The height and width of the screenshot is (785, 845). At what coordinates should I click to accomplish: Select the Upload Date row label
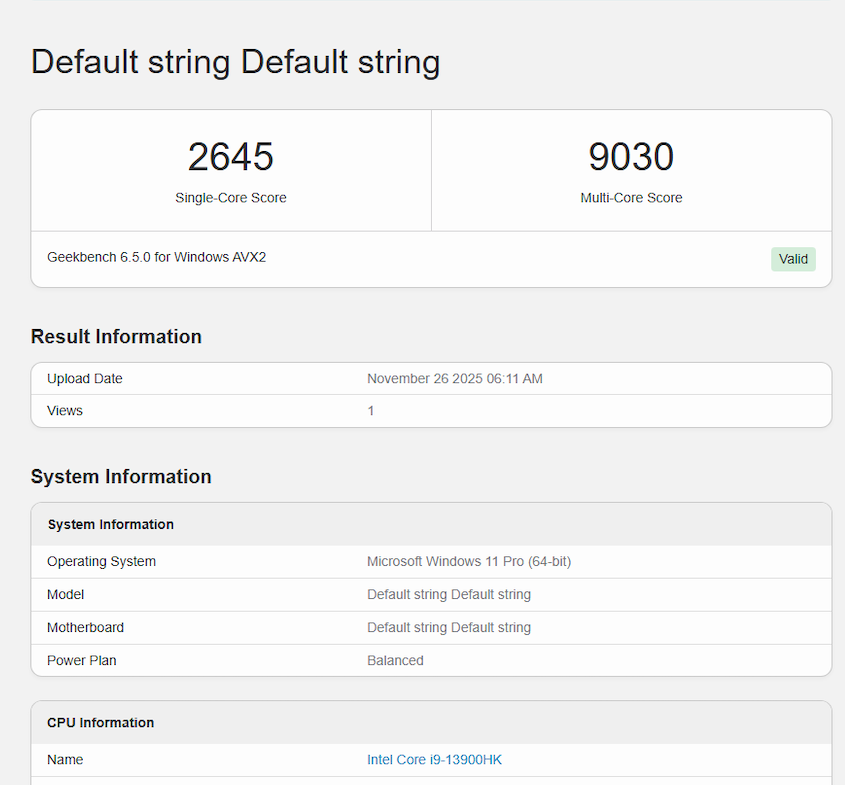click(85, 379)
